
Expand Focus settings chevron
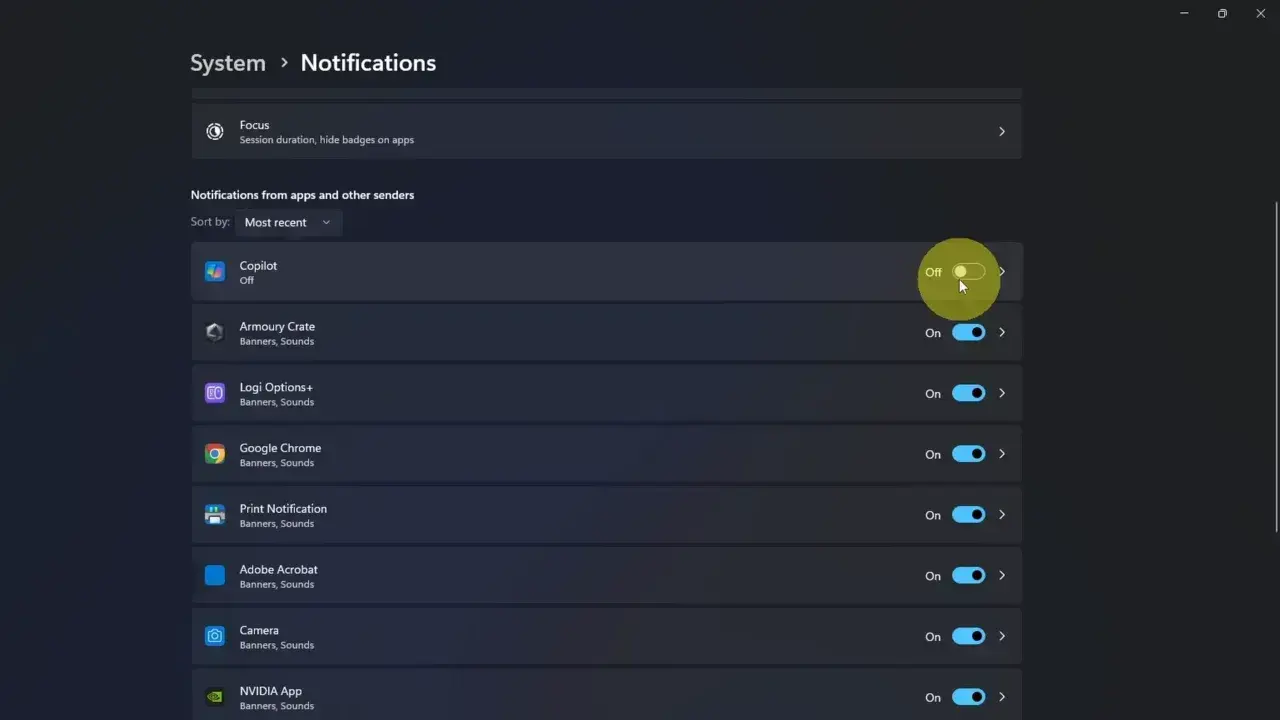(x=1002, y=131)
